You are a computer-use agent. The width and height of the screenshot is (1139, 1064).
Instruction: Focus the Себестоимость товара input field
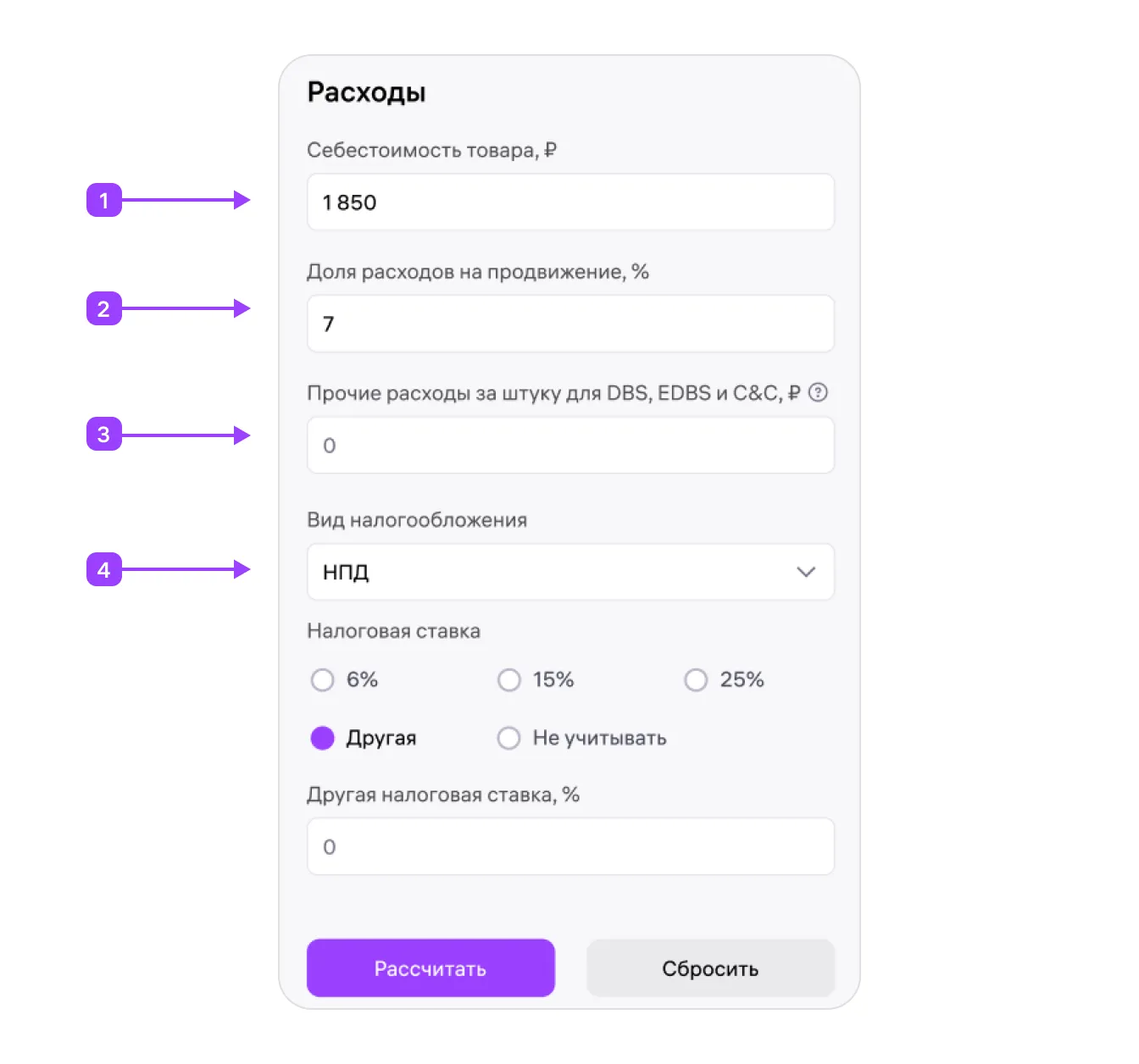click(x=570, y=202)
